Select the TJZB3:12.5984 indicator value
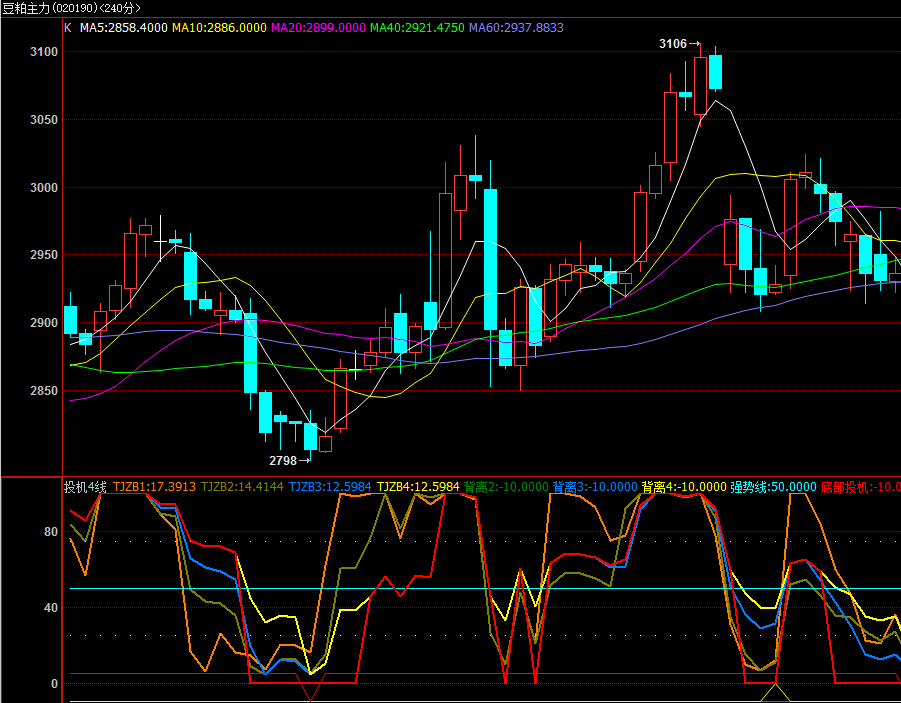This screenshot has height=703, width=901. pos(330,487)
